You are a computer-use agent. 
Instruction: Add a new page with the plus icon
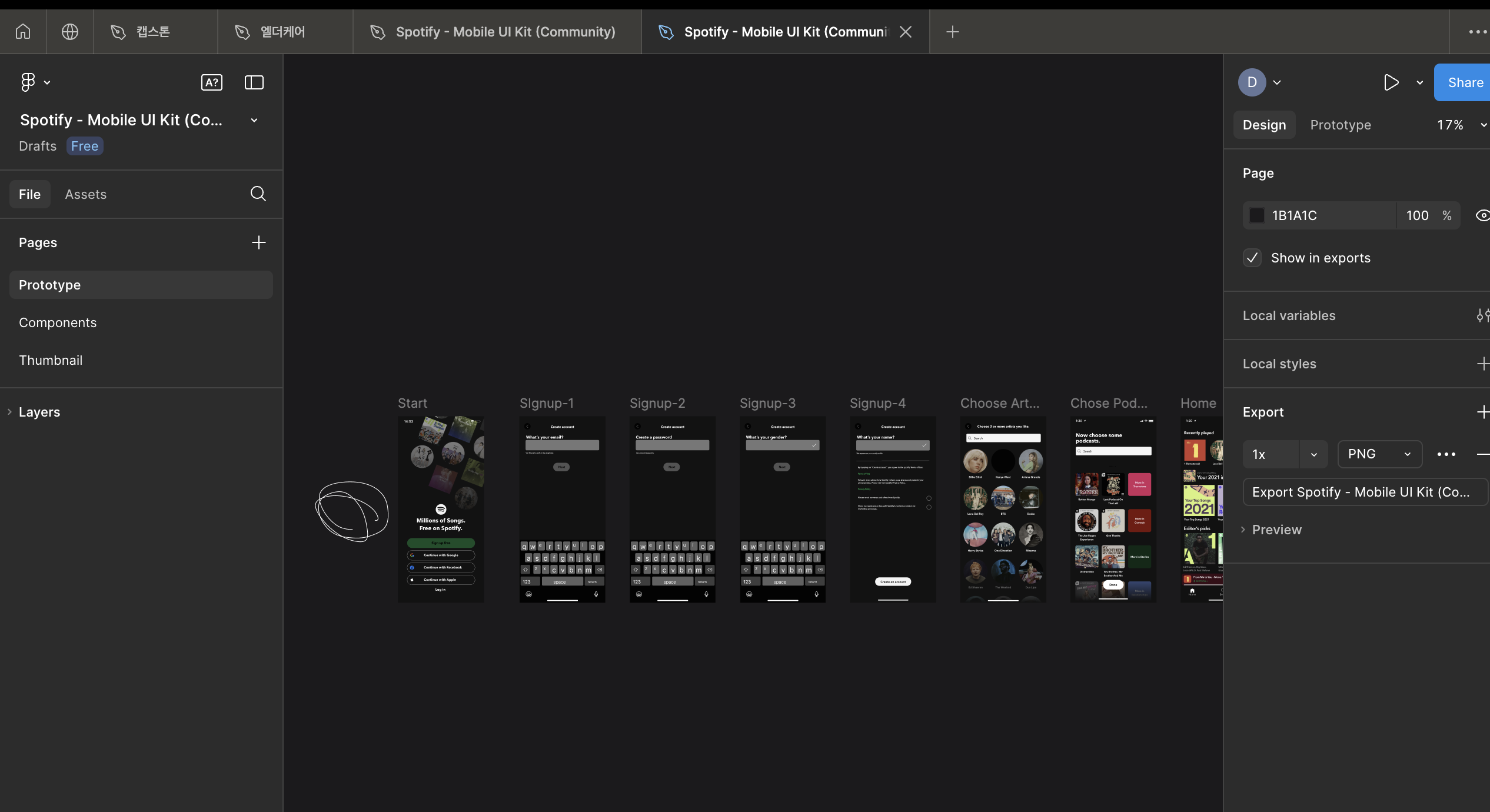[x=258, y=242]
